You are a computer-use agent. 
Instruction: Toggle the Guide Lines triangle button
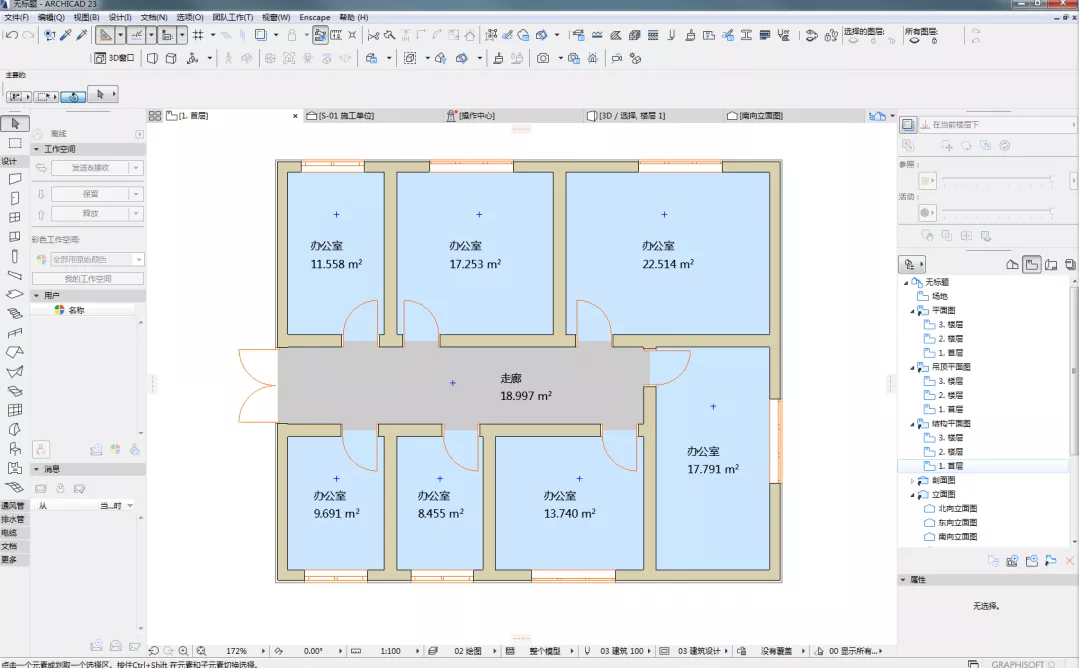click(x=105, y=34)
